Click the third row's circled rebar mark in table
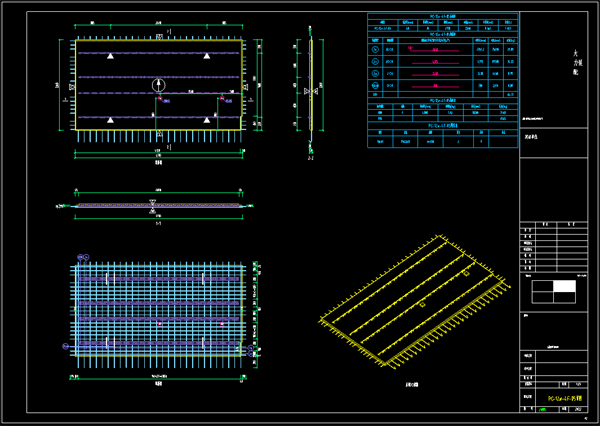The image size is (600, 426). tap(375, 73)
